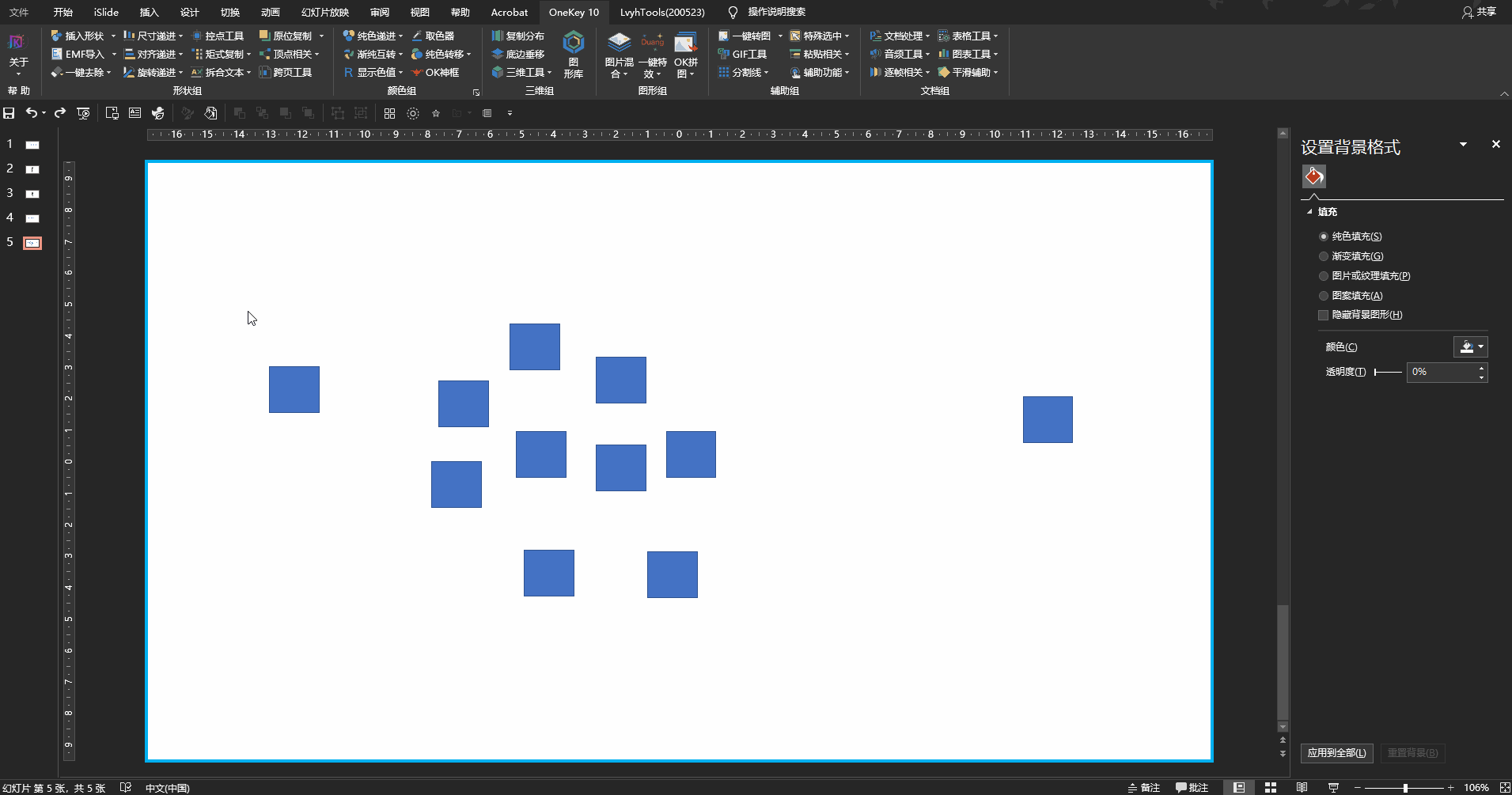Switch to 动画 ribbon tab
Viewport: 1512px width, 795px height.
(271, 12)
